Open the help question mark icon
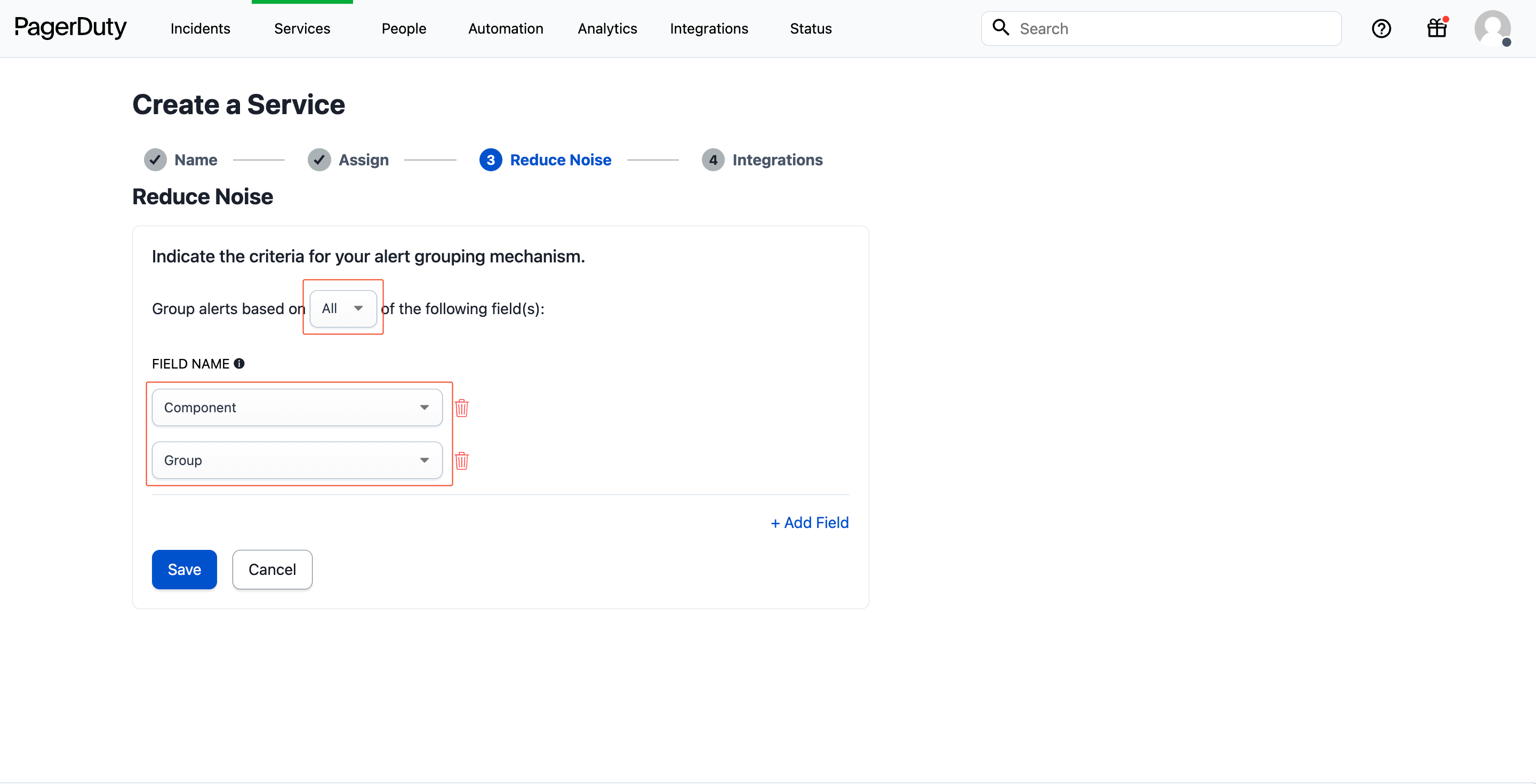The image size is (1536, 784). (1381, 29)
